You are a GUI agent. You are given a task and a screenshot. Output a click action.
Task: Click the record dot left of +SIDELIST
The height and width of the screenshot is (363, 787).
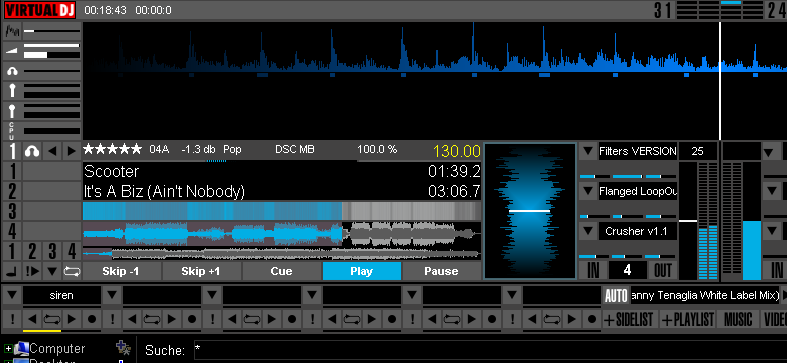pyautogui.click(x=592, y=319)
